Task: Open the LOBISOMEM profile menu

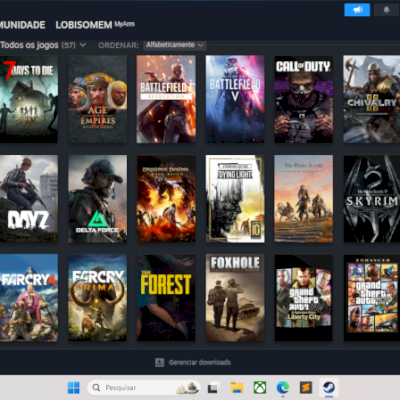Action: coord(84,25)
